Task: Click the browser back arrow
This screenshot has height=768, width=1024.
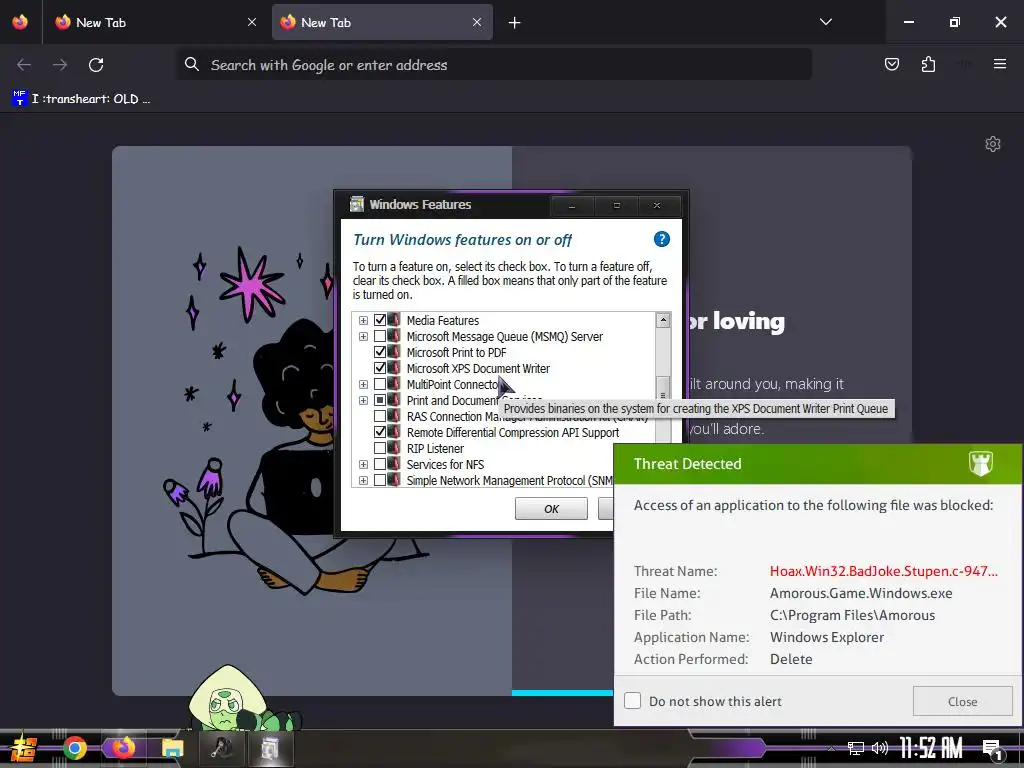Action: coord(24,65)
